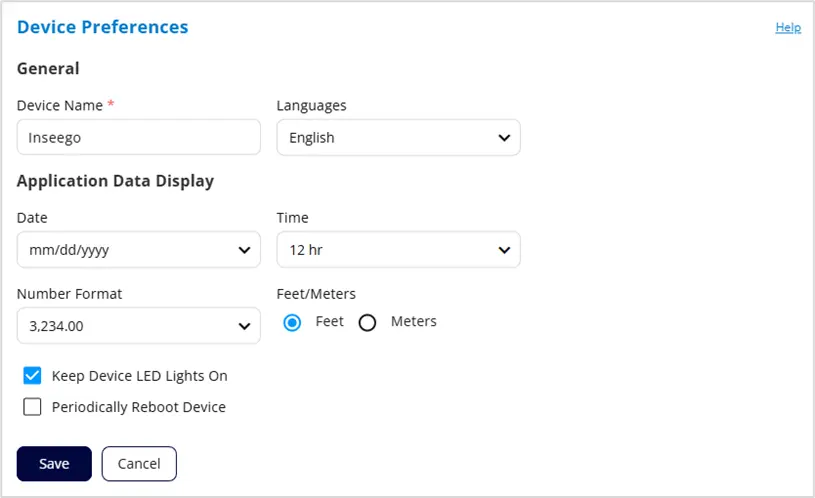Open the Help link
The height and width of the screenshot is (498, 815).
click(x=788, y=28)
